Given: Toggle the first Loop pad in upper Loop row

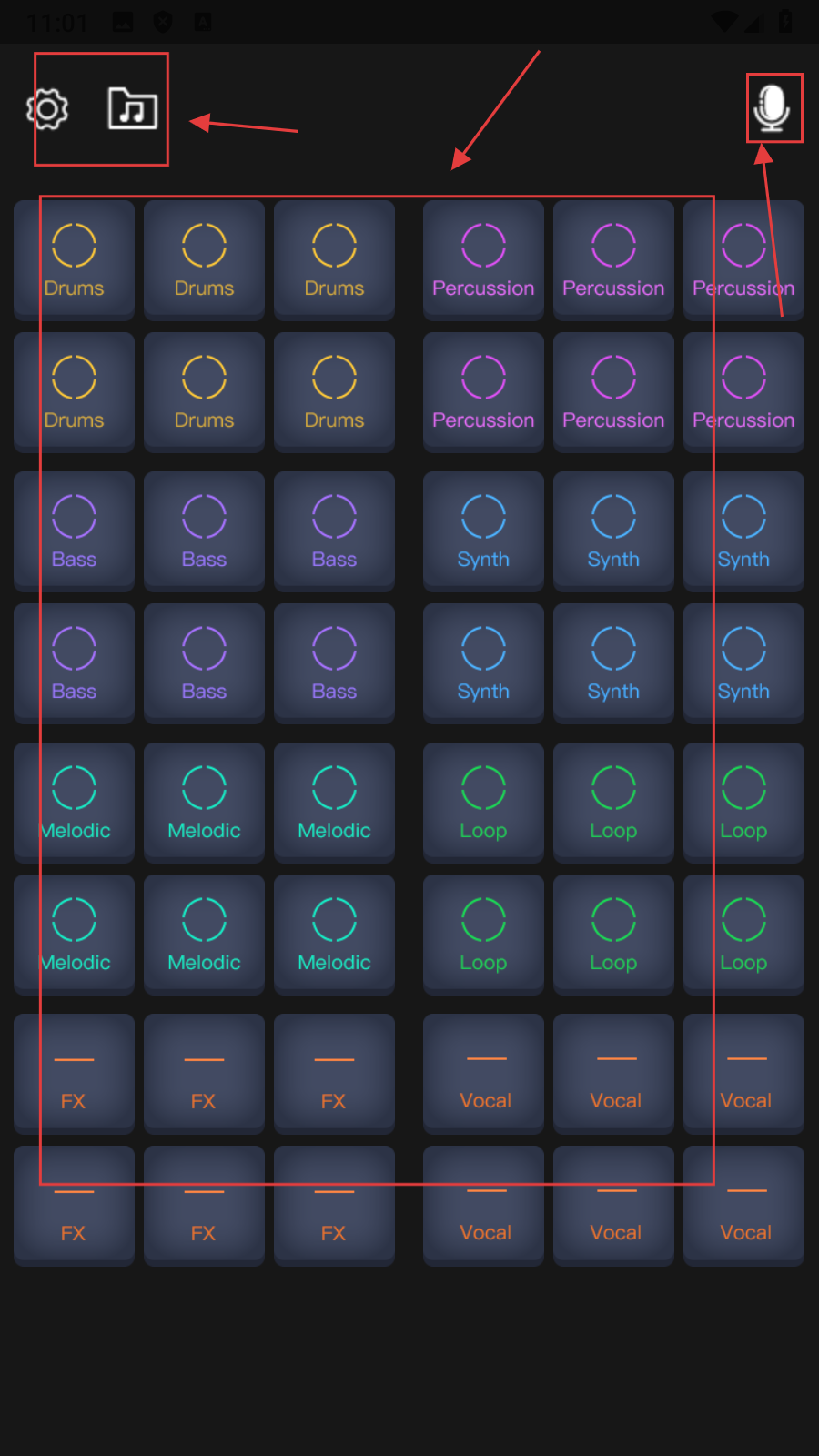Looking at the screenshot, I should [483, 803].
